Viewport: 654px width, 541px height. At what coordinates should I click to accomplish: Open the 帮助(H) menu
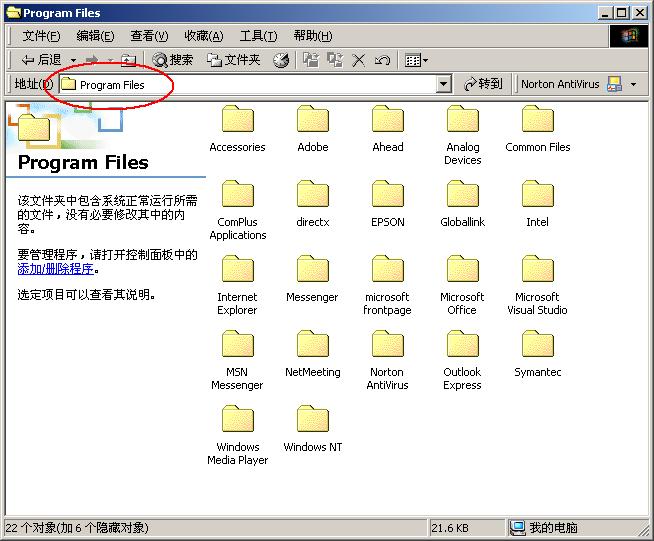point(313,36)
